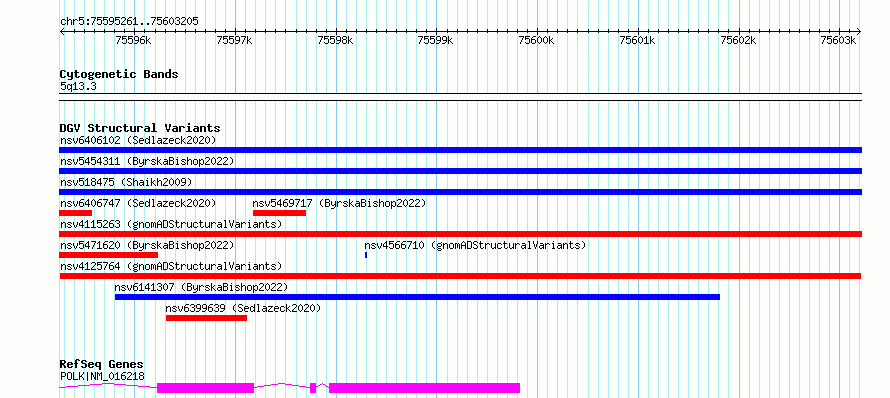Click the first magenta POLK exon block
This screenshot has height=398, width=890.
[205, 388]
